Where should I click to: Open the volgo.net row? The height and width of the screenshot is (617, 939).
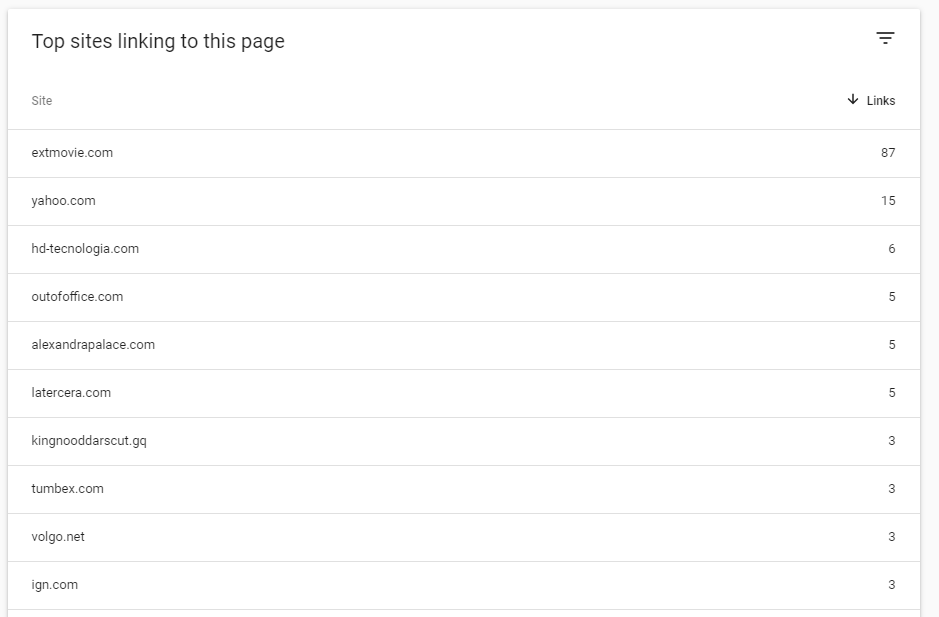464,537
